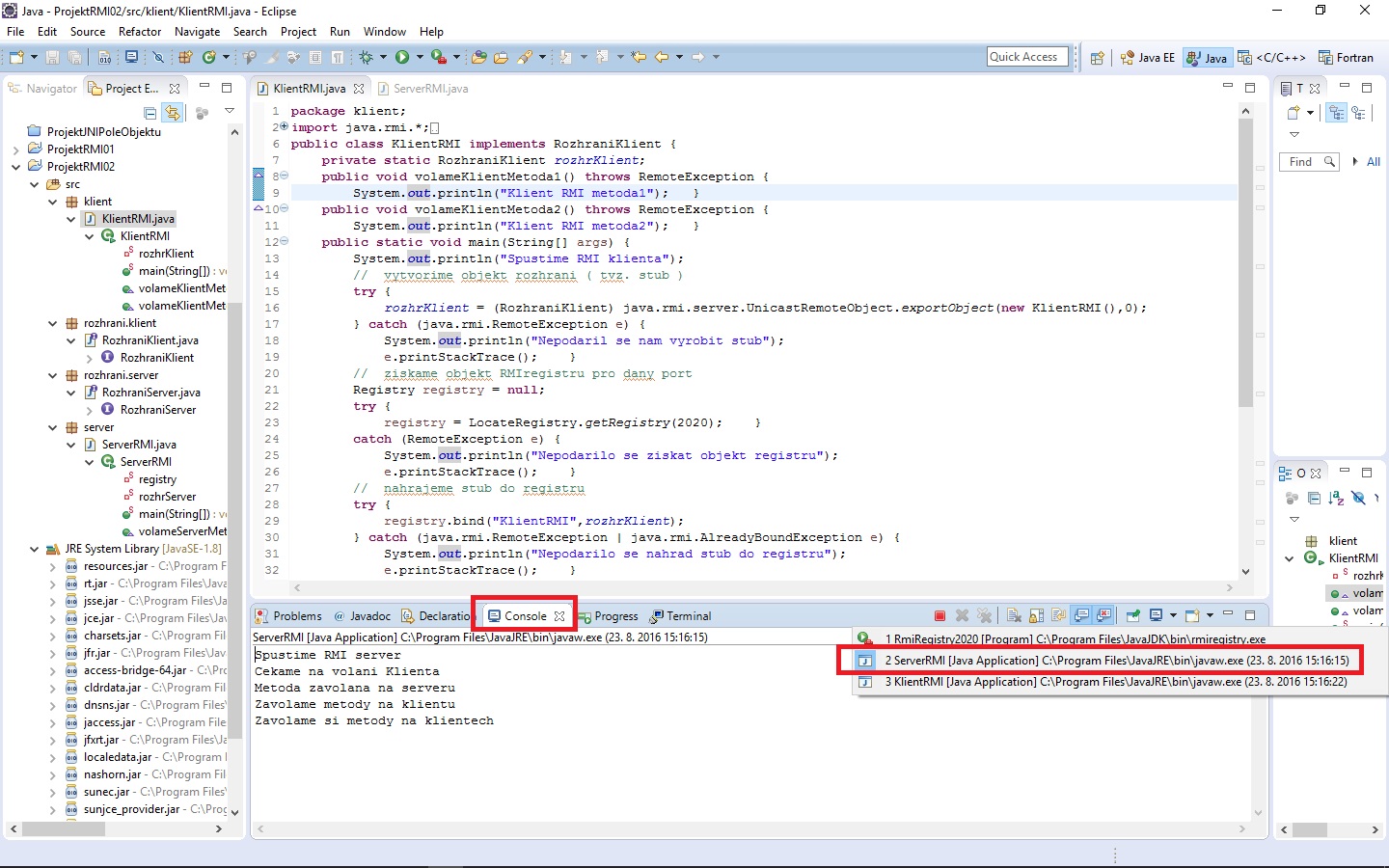Screen dimensions: 1389x868
Task: Click the editor vertical scrollbar
Action: [x=1245, y=260]
